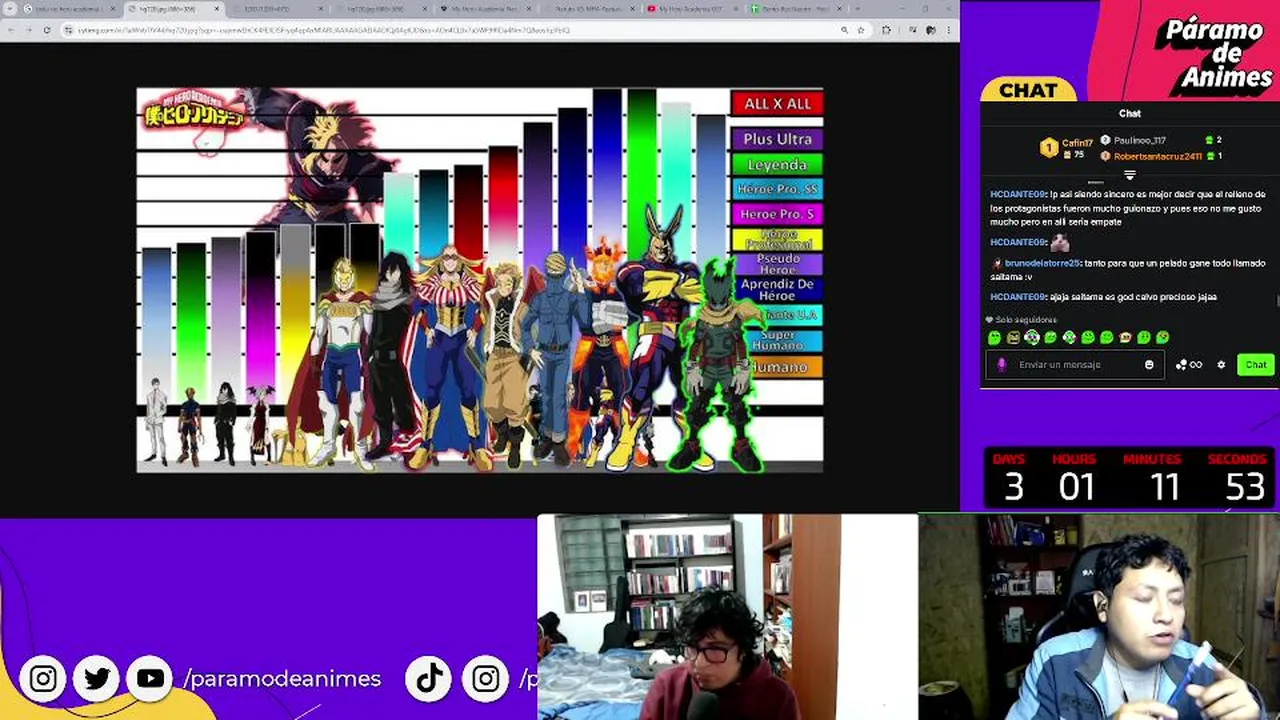Open the zoom magnifier in the address bar
Image resolution: width=1280 pixels, height=720 pixels.
(844, 30)
